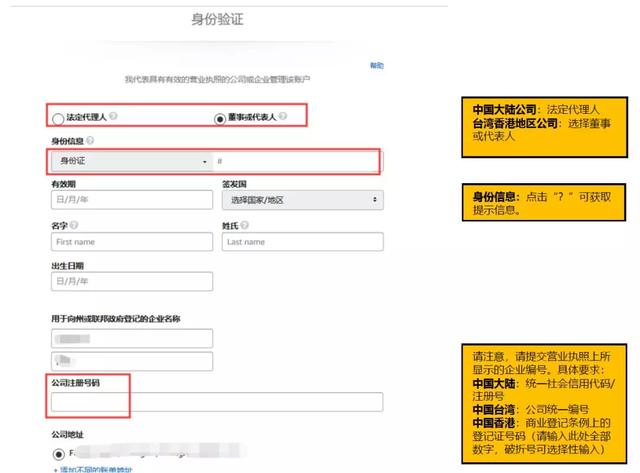The image size is (640, 473).
Task: Click help icon next to 董事或代表人
Action: click(283, 116)
